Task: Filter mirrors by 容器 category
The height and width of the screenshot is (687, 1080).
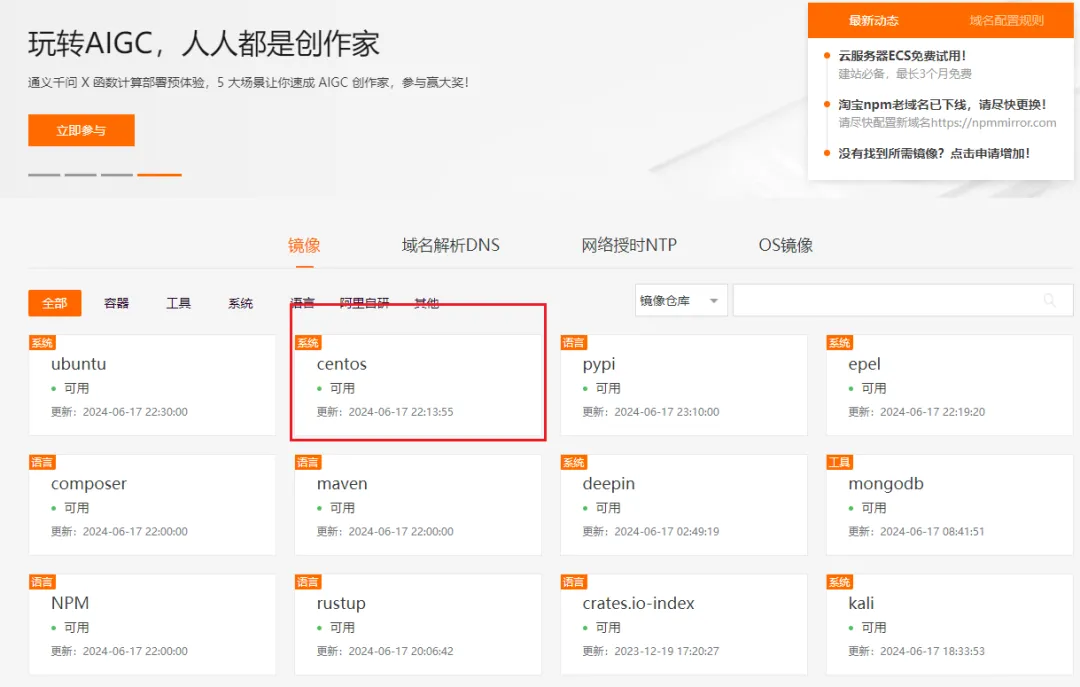Action: pos(116,303)
